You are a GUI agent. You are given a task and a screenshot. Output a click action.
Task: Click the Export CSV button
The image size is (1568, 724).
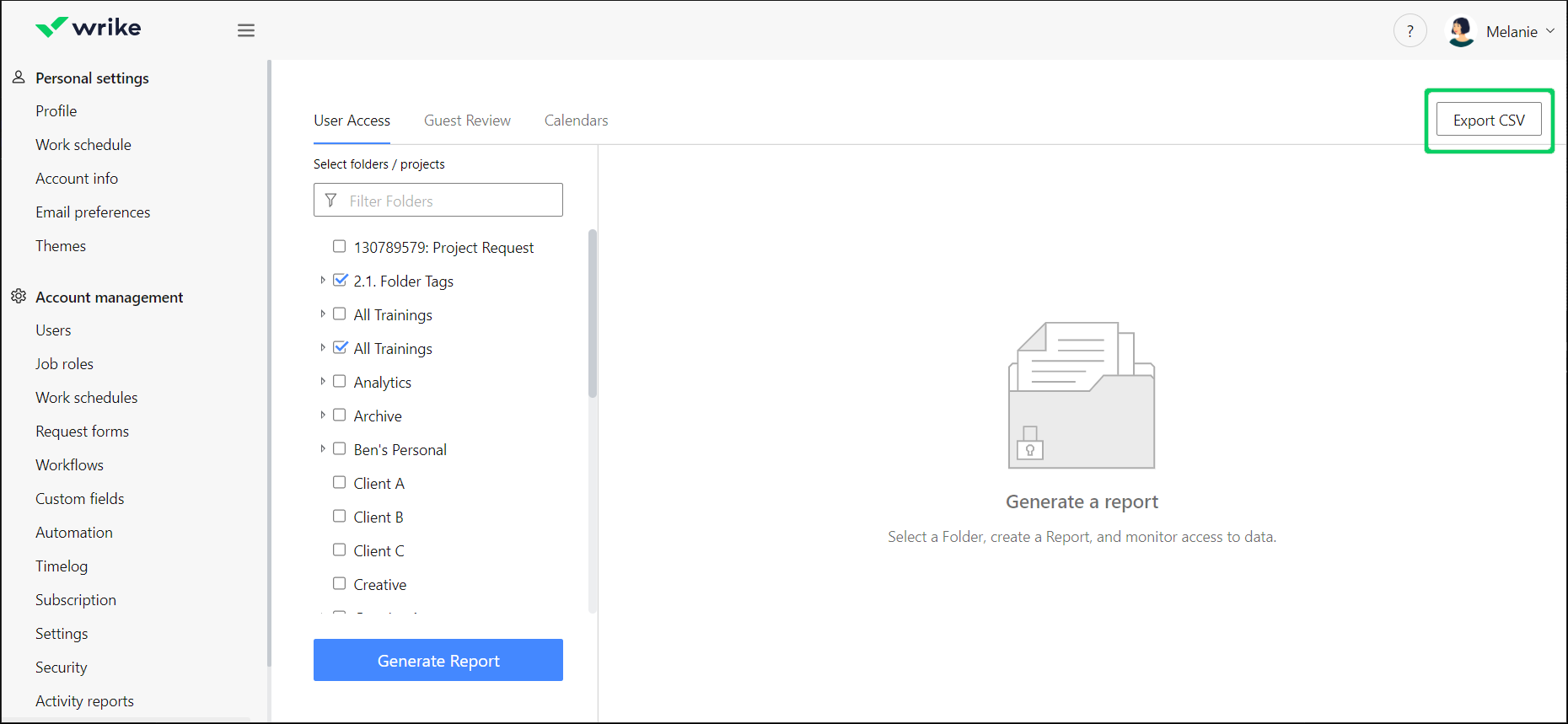tap(1489, 120)
